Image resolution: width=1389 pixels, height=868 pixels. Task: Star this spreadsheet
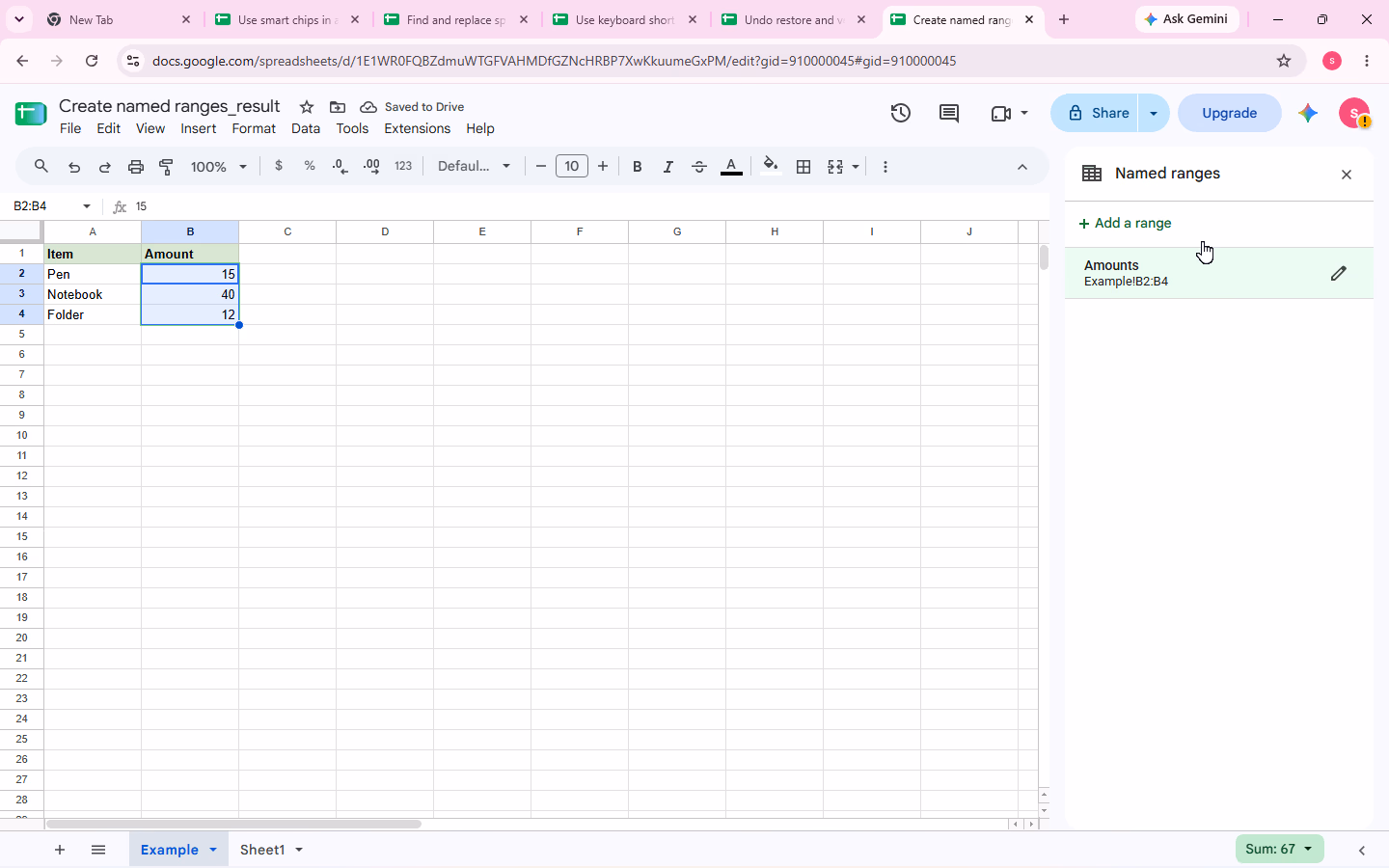307,107
